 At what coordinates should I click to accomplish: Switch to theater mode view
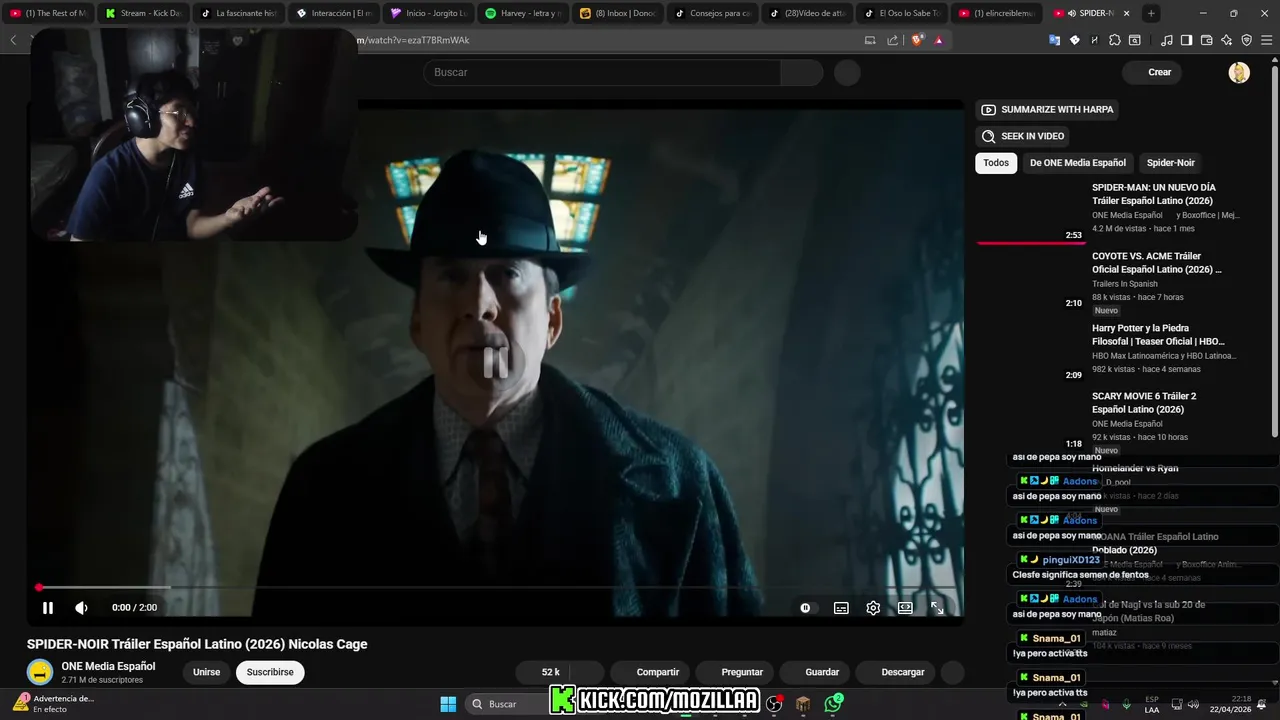pos(905,607)
